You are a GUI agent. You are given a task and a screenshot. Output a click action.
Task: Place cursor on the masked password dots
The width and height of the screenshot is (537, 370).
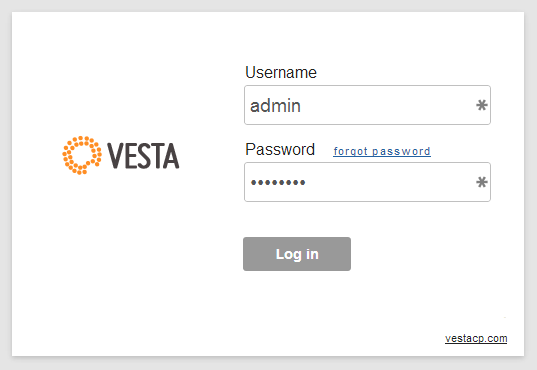pos(278,183)
